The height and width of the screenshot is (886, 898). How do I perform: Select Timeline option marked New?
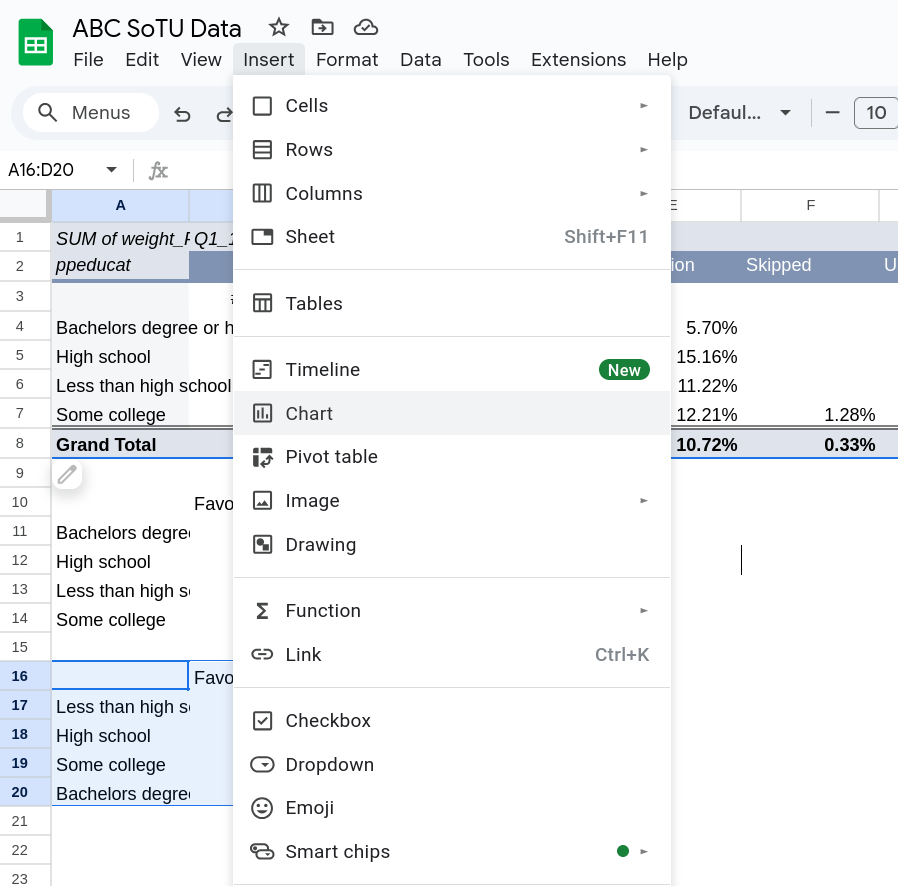tap(322, 370)
